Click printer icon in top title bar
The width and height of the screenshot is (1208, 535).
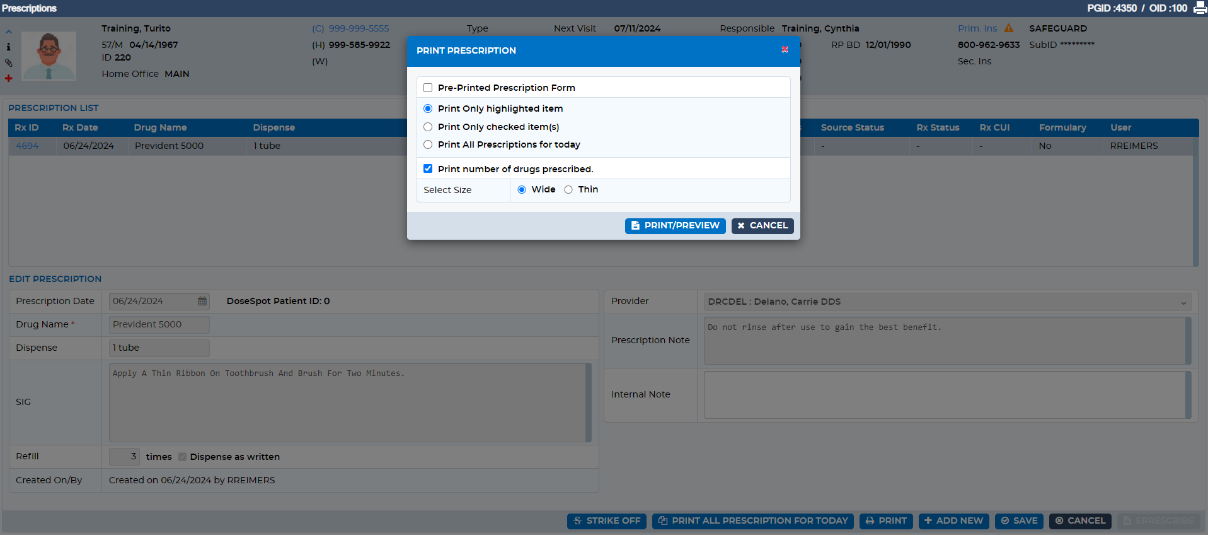[1199, 8]
